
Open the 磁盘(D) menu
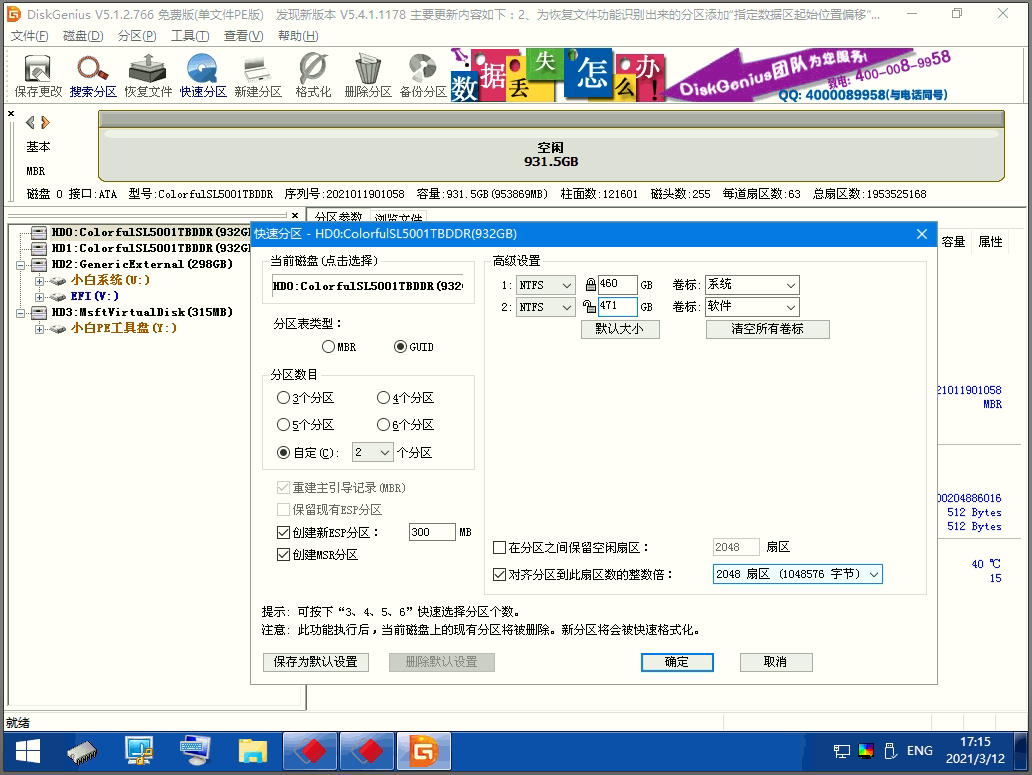click(x=83, y=36)
